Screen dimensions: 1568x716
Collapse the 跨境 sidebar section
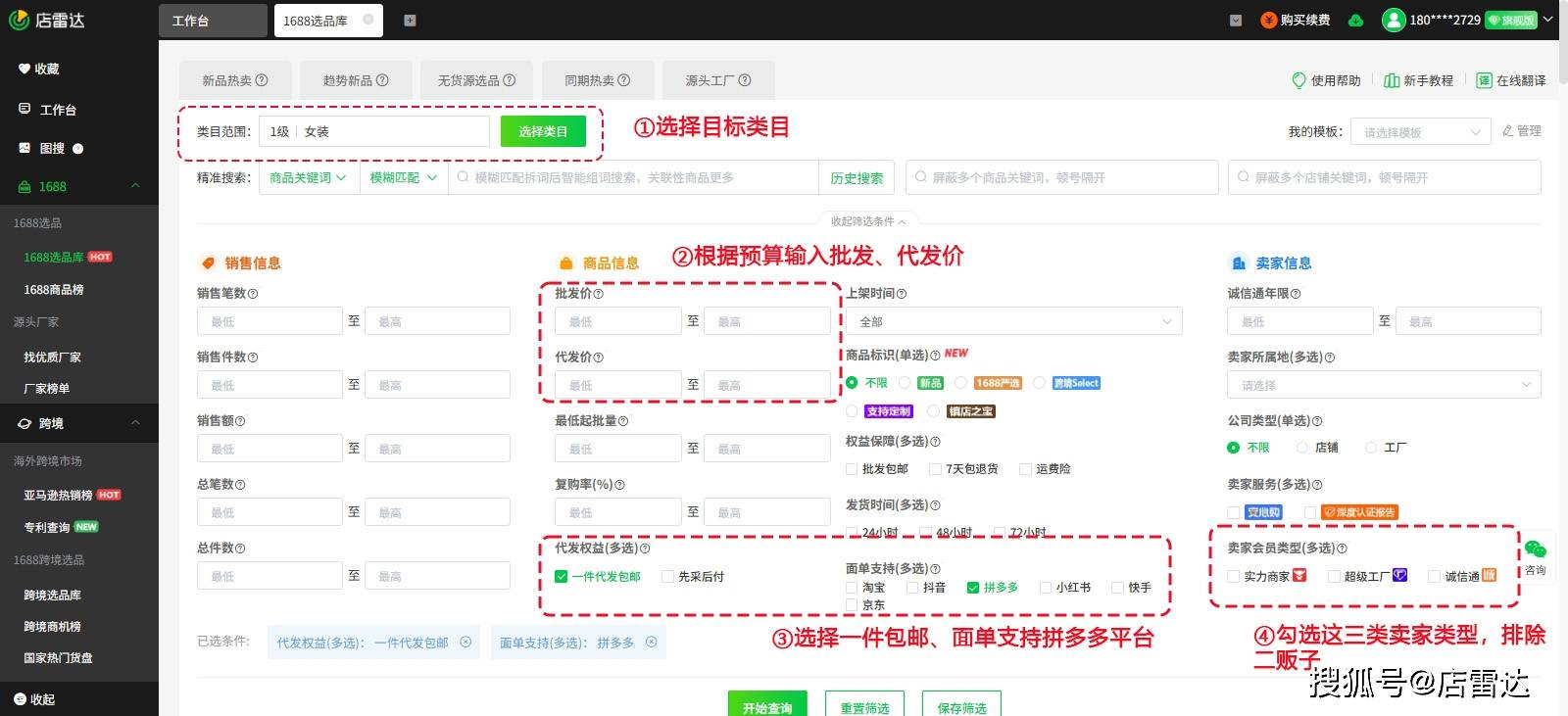135,423
